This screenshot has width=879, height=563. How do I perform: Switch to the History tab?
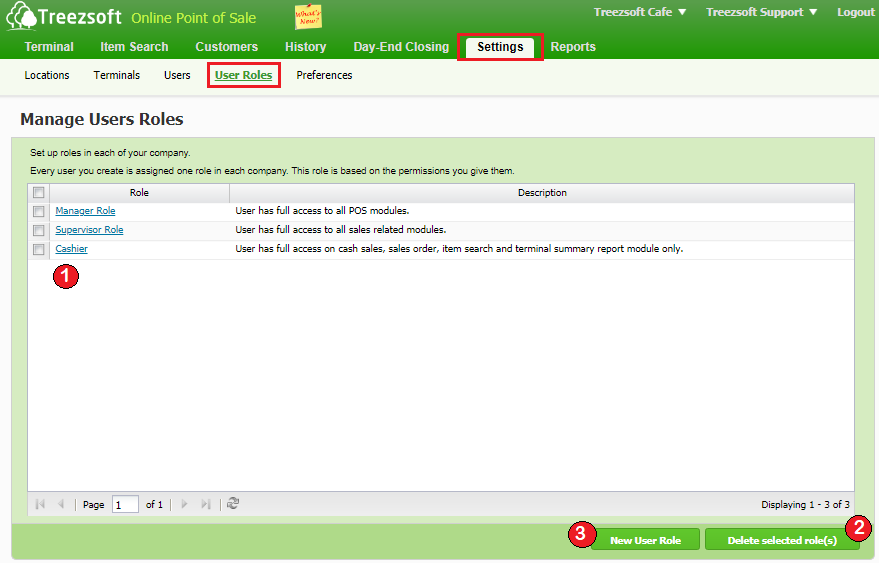(306, 47)
